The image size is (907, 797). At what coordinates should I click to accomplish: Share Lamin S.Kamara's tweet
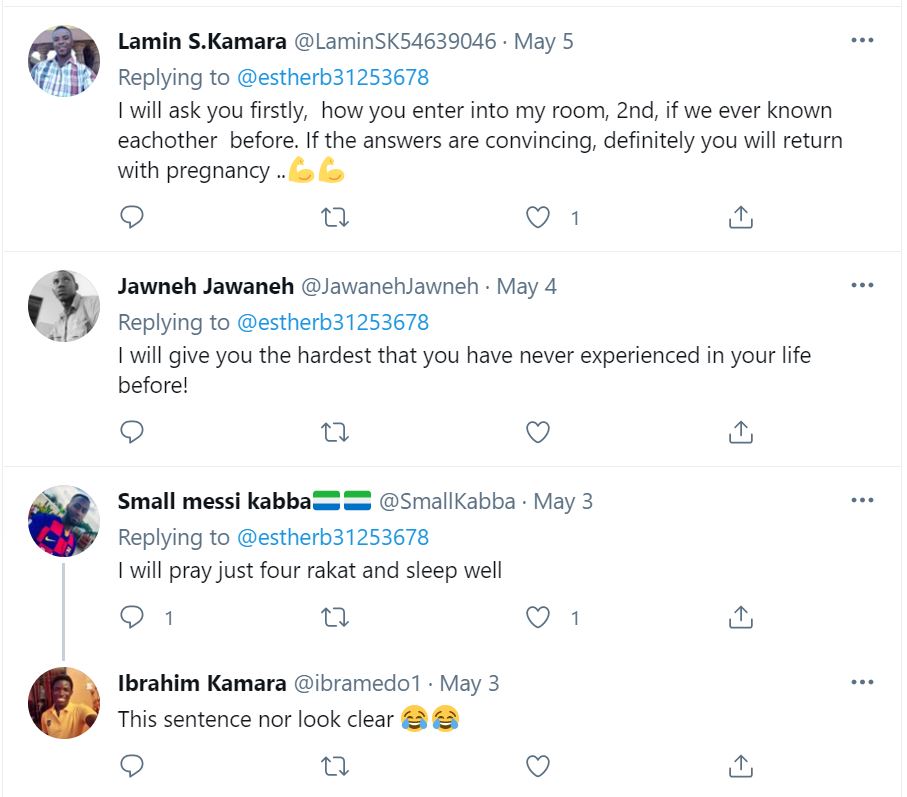click(740, 217)
